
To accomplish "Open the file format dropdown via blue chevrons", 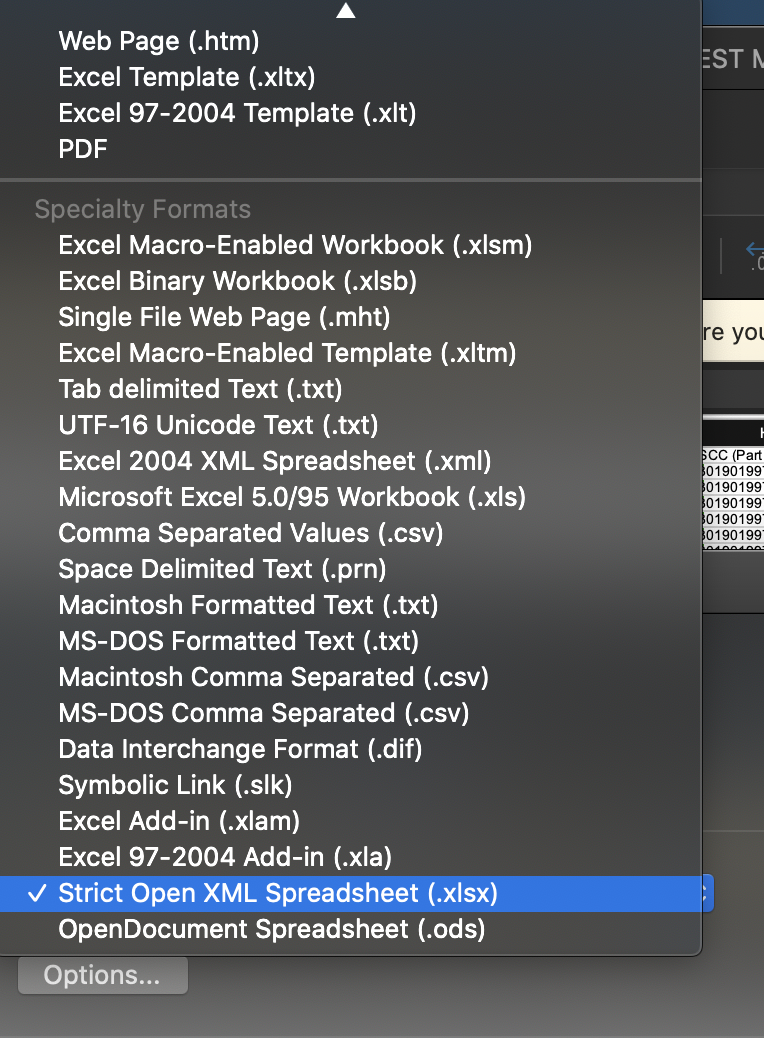I will [x=706, y=893].
